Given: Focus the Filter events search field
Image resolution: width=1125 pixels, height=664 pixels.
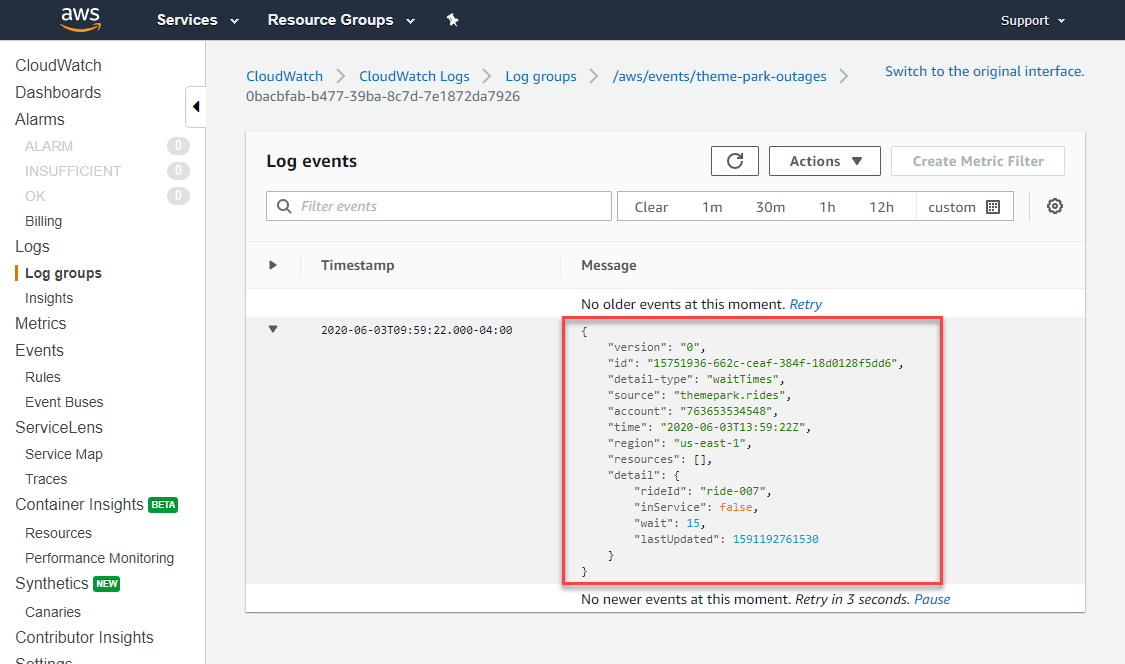Looking at the screenshot, I should pyautogui.click(x=438, y=206).
